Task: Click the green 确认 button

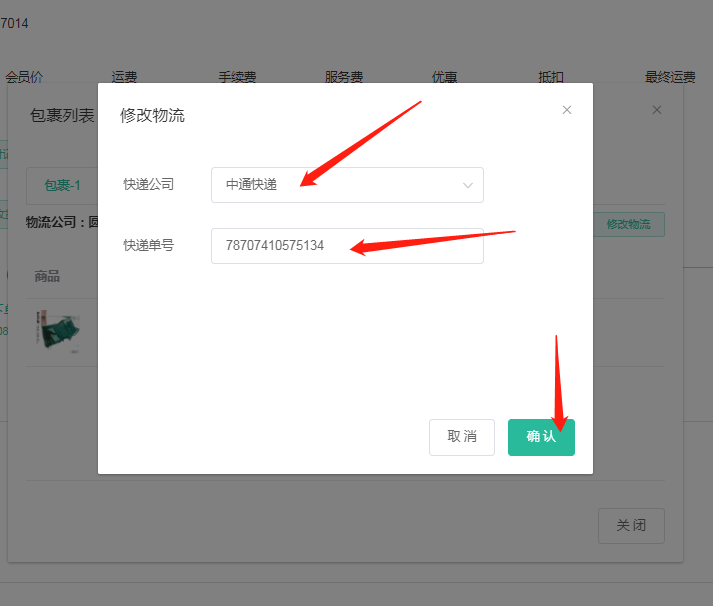Action: point(541,437)
